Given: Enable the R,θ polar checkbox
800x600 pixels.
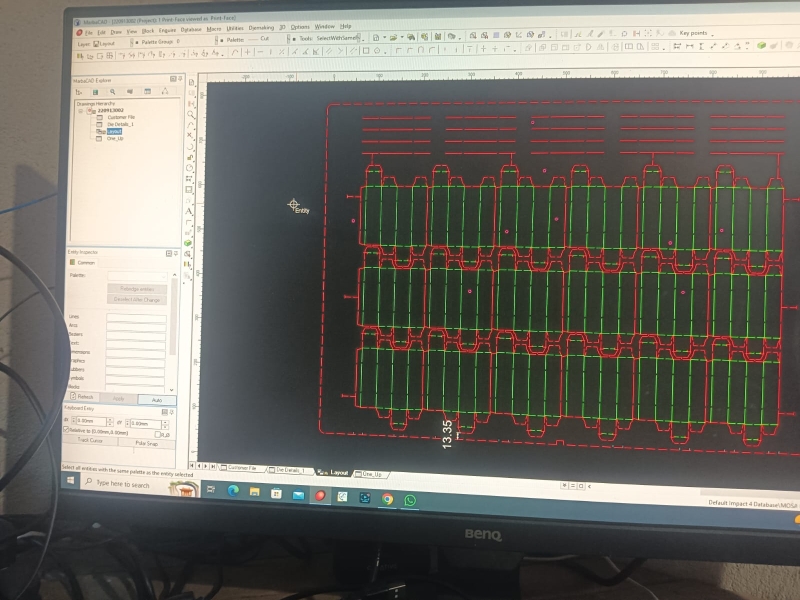Looking at the screenshot, I should [x=157, y=434].
